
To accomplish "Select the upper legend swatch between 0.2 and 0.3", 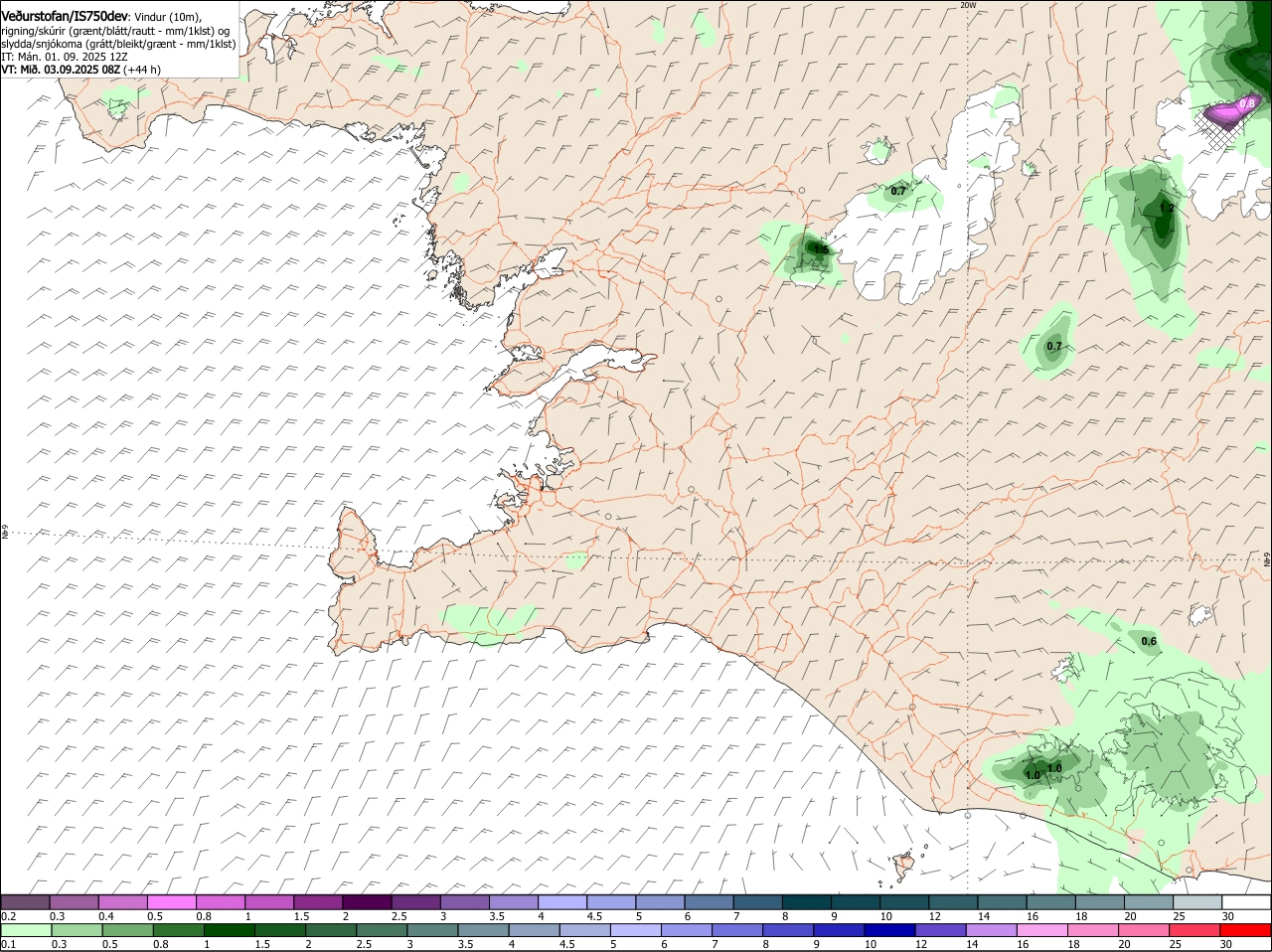I will (x=26, y=902).
